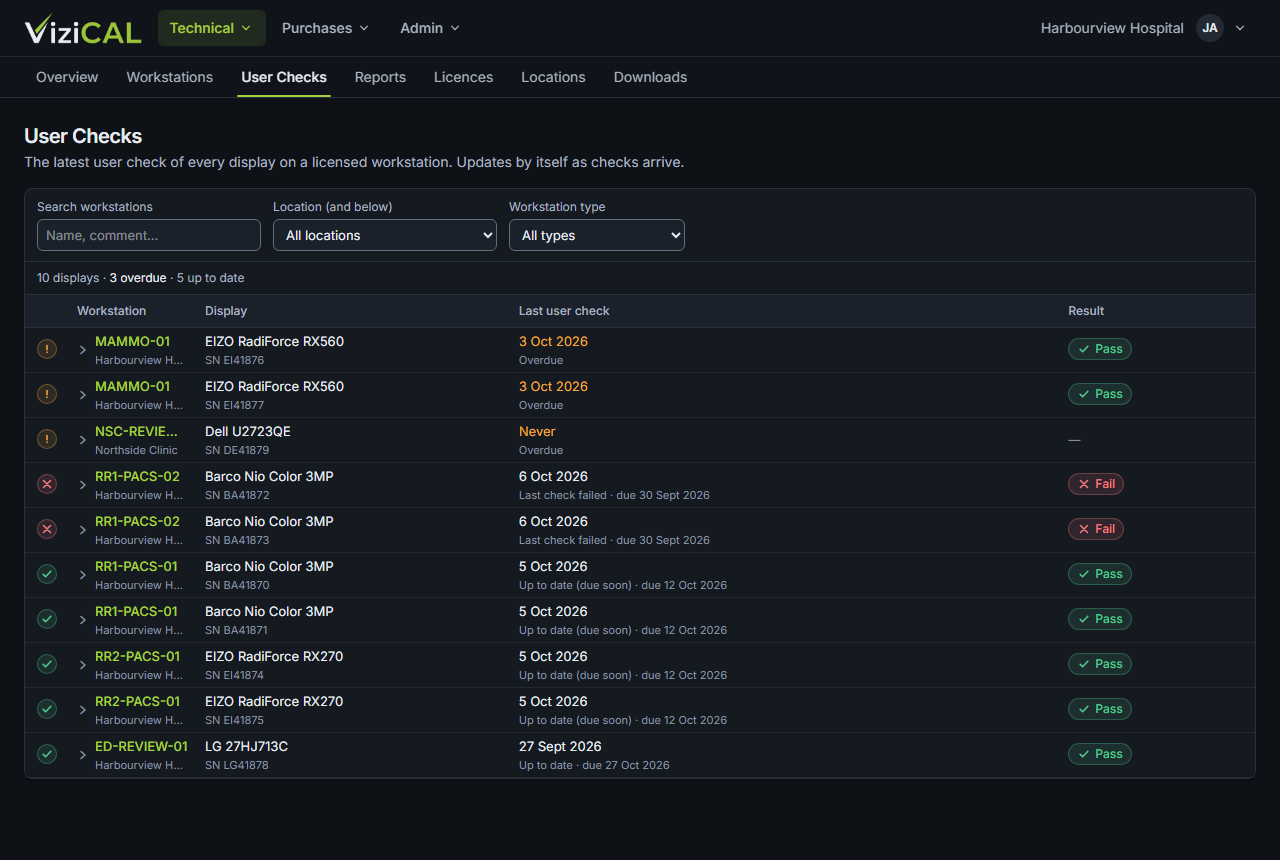Open the NSC-REVIE... workstation link

(x=136, y=431)
